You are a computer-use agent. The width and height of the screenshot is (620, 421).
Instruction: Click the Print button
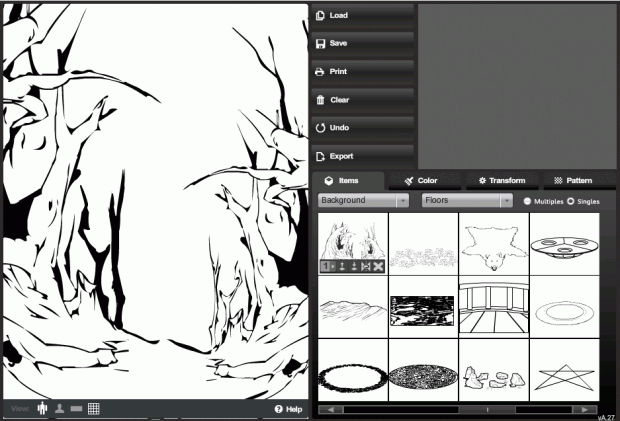point(363,72)
